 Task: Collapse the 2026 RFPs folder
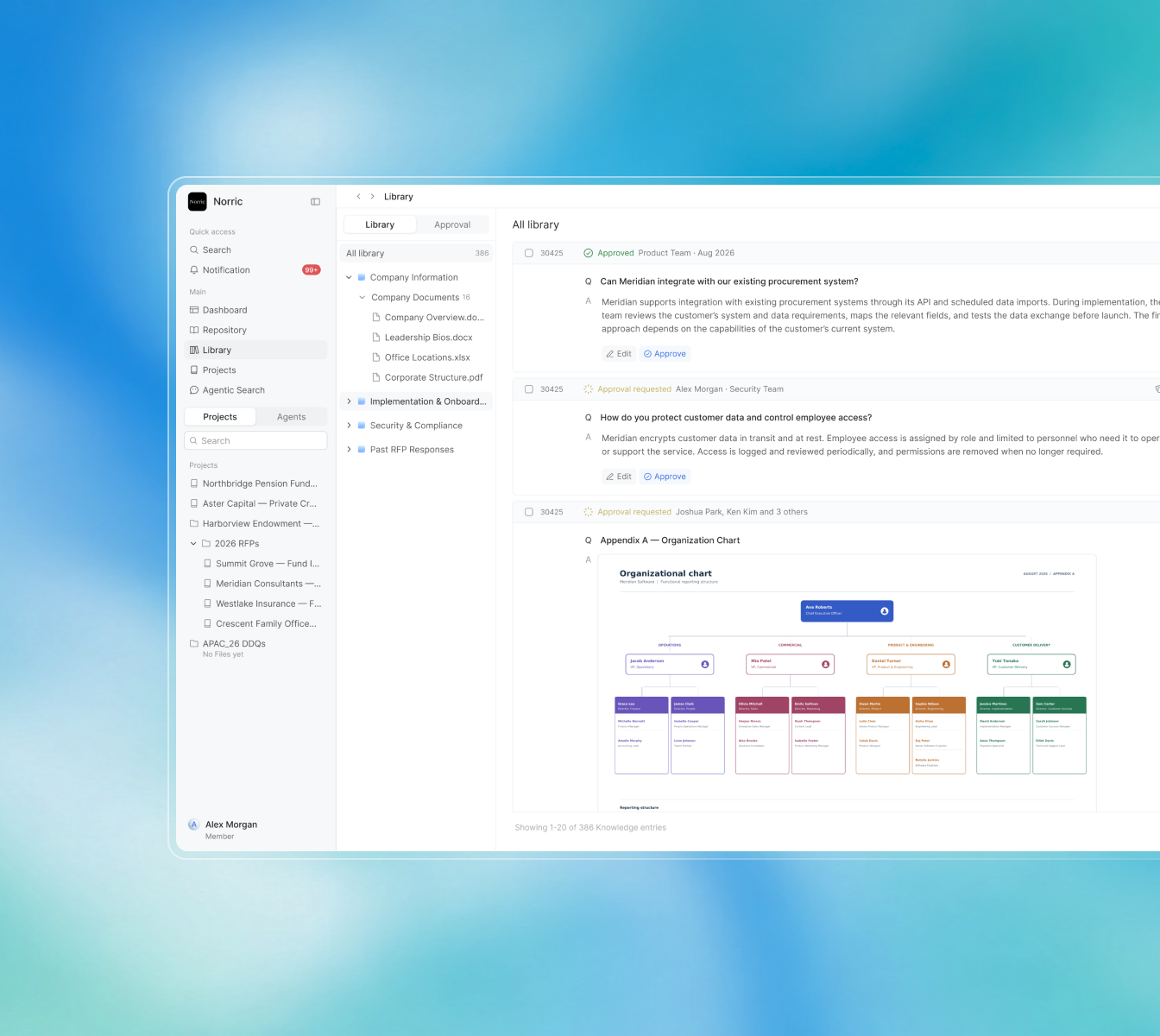(x=193, y=544)
